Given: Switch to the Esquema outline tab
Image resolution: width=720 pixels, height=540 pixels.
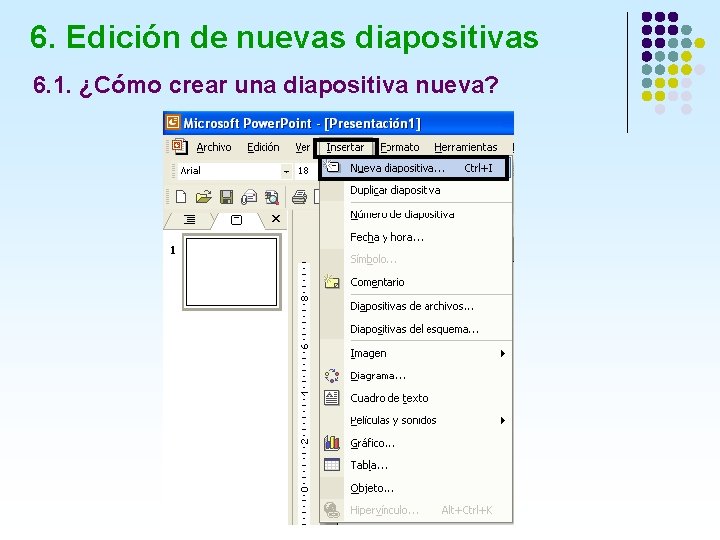Looking at the screenshot, I should pos(189,220).
